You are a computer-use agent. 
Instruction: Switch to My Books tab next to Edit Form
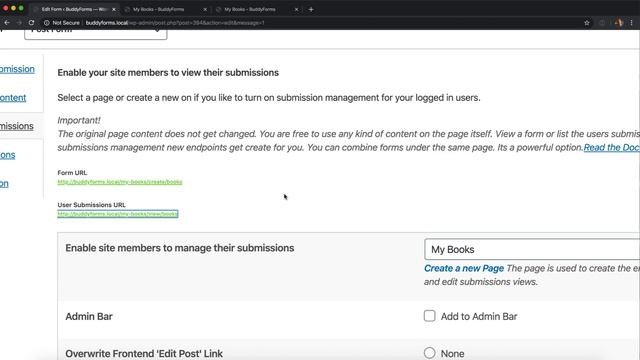159,9
